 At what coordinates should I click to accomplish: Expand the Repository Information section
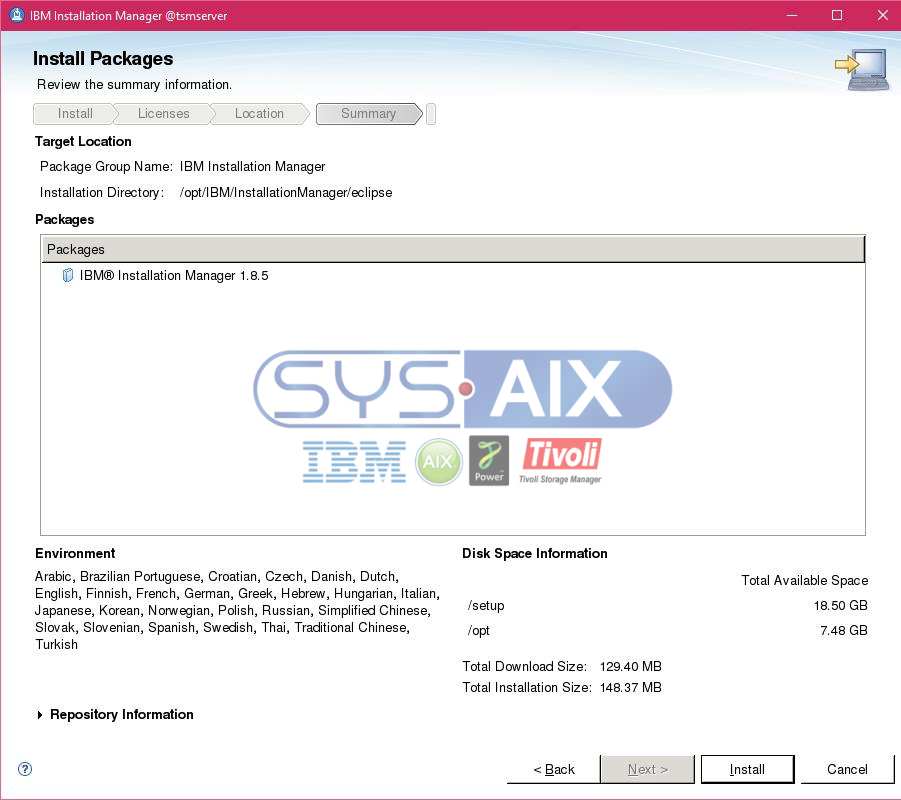[40, 714]
